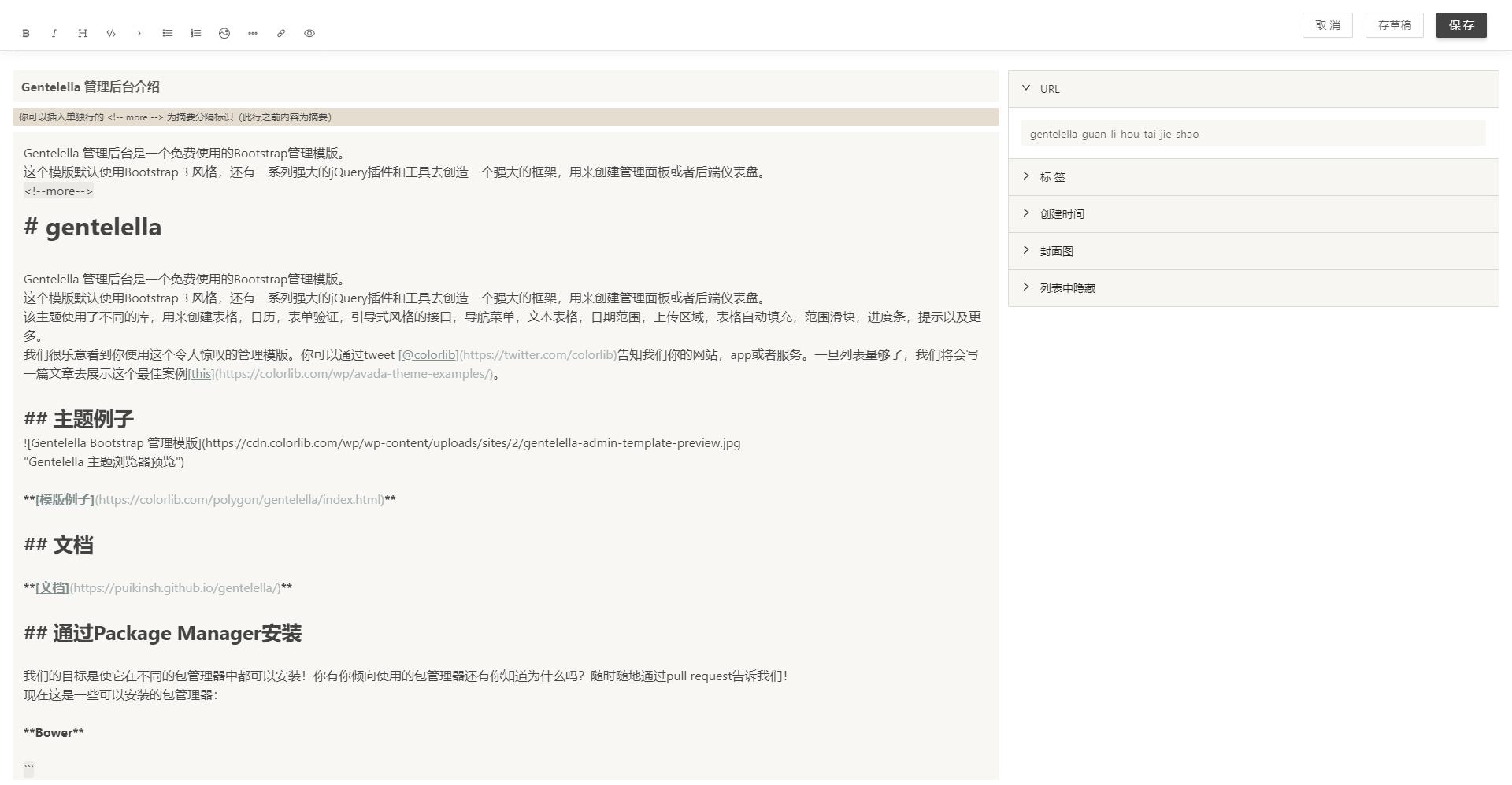Apply italic formatting
1512x785 pixels.
coord(53,33)
